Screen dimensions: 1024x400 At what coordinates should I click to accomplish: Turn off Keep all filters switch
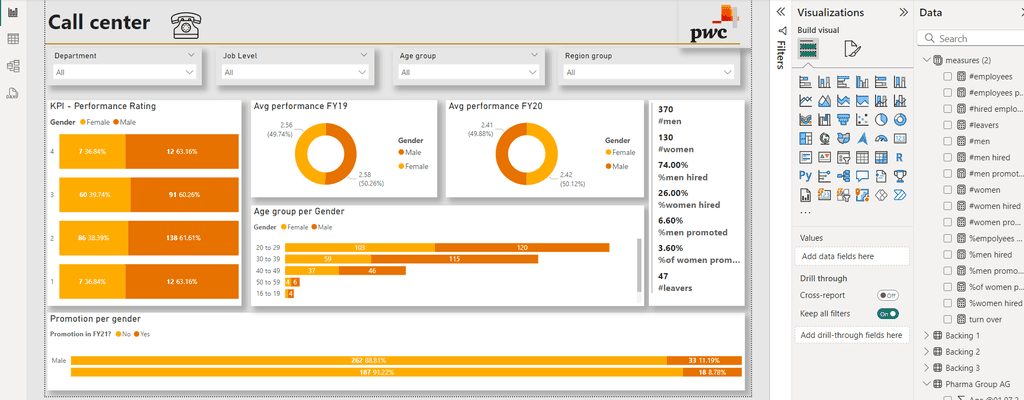click(x=888, y=314)
